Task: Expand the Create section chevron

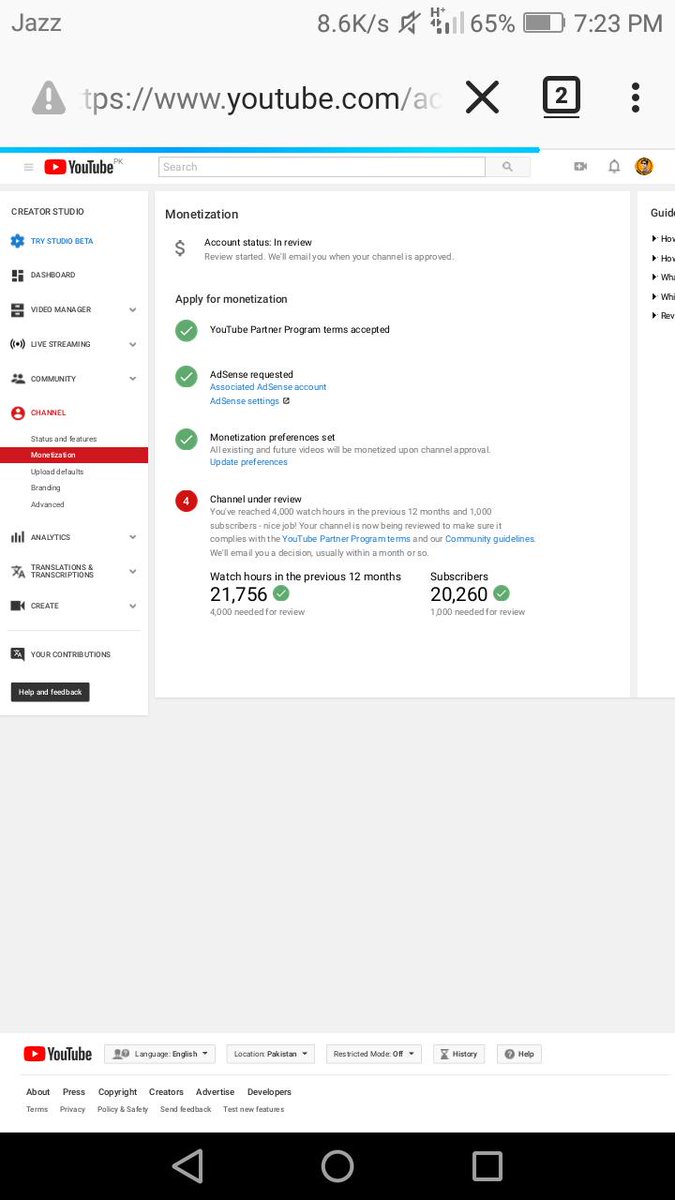Action: click(133, 606)
